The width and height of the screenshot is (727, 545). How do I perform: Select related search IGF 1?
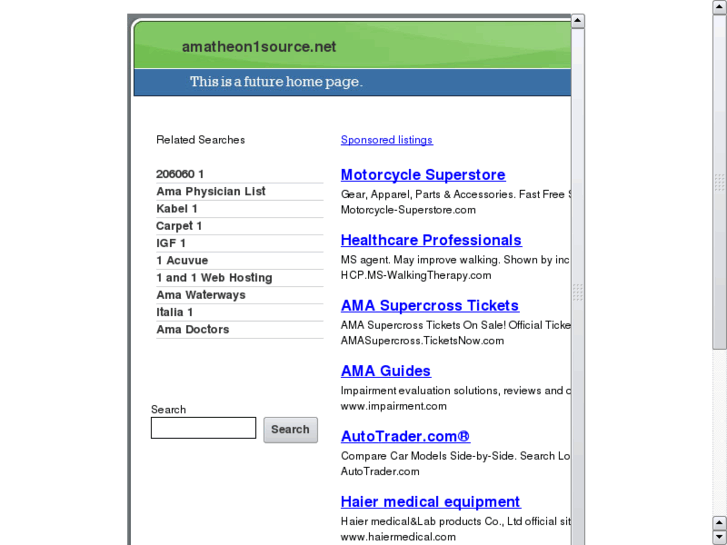point(171,243)
